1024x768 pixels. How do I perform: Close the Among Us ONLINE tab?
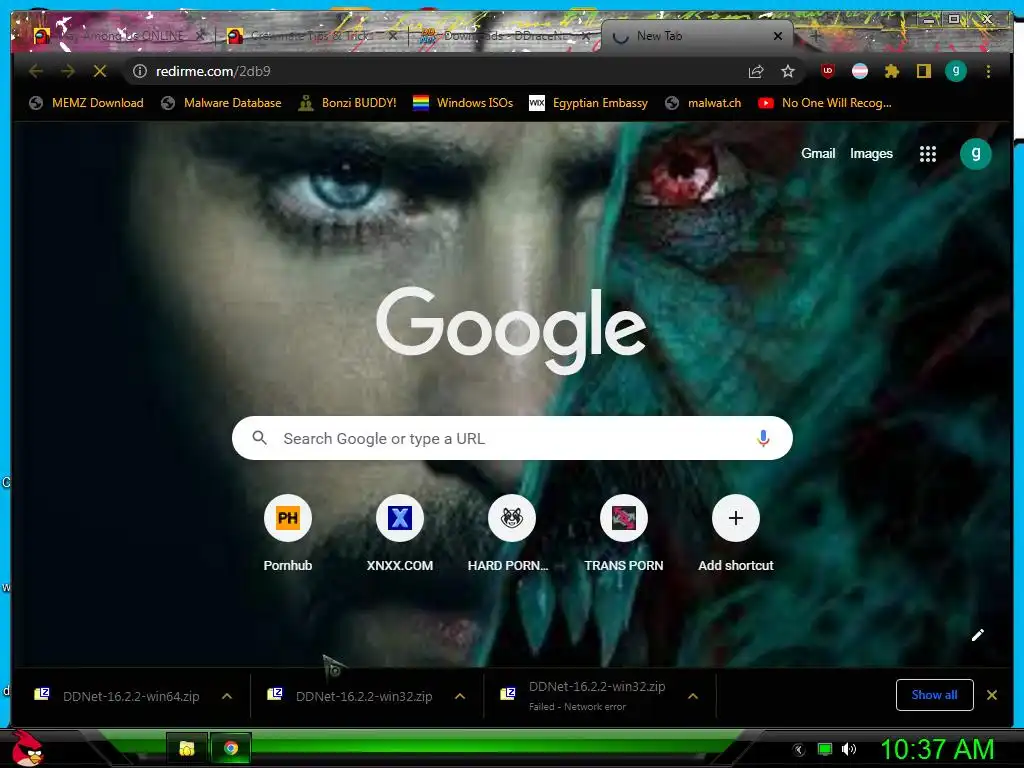pyautogui.click(x=200, y=35)
